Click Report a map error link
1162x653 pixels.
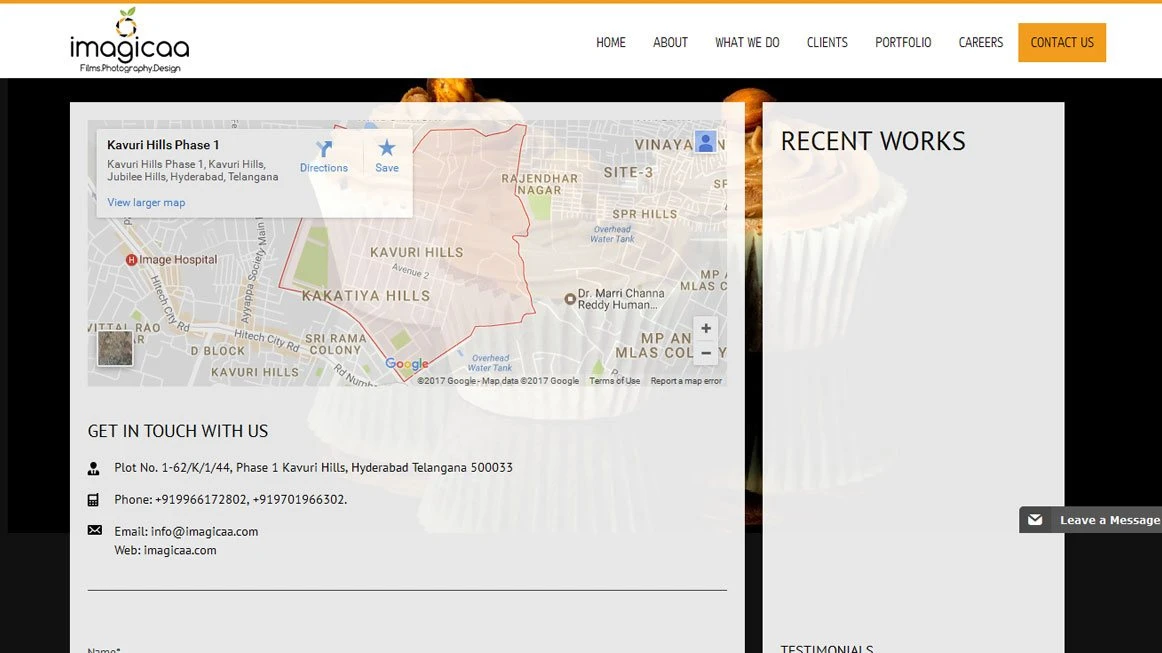click(686, 381)
